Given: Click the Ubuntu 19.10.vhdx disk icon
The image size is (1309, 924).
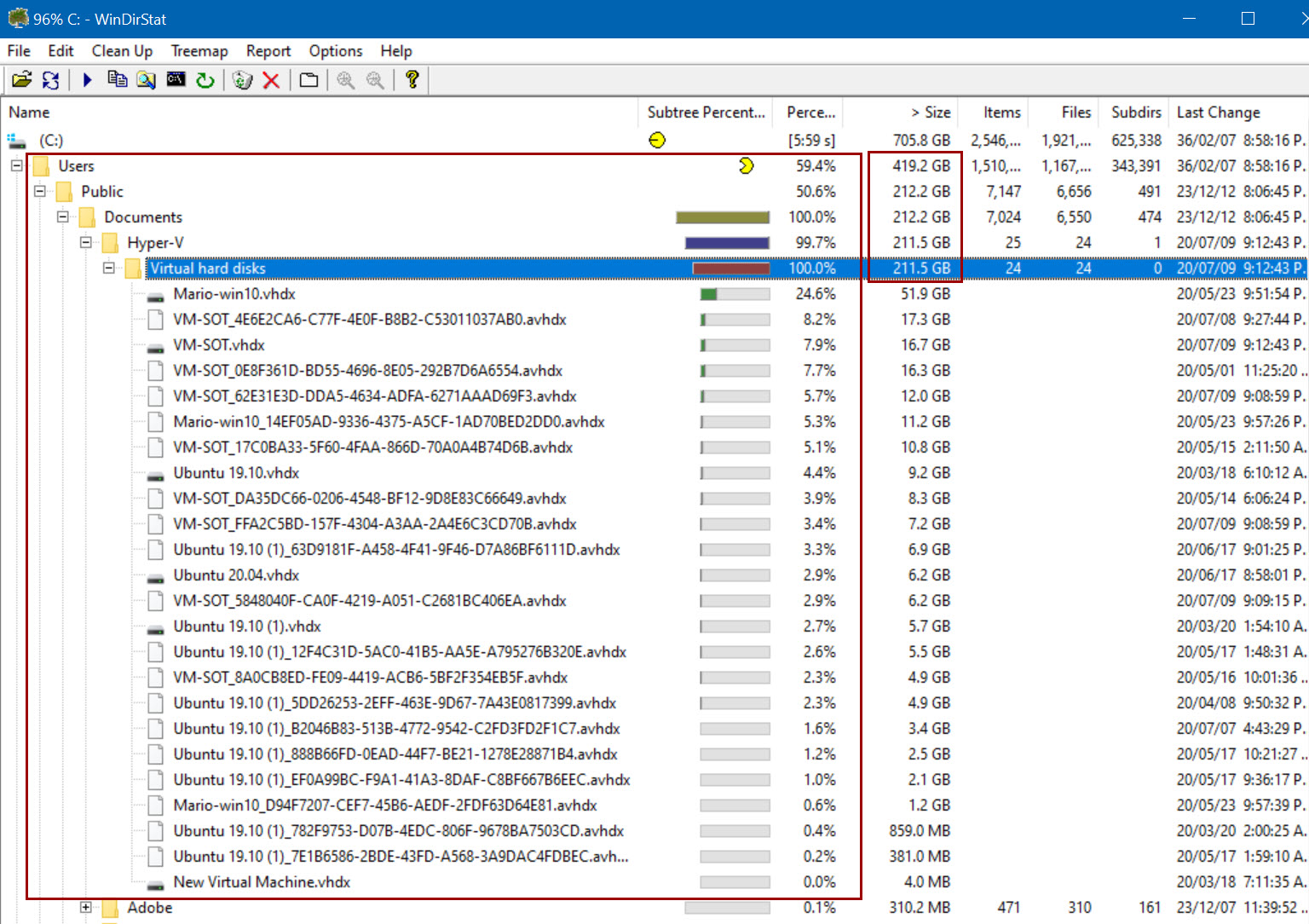Looking at the screenshot, I should click(155, 475).
